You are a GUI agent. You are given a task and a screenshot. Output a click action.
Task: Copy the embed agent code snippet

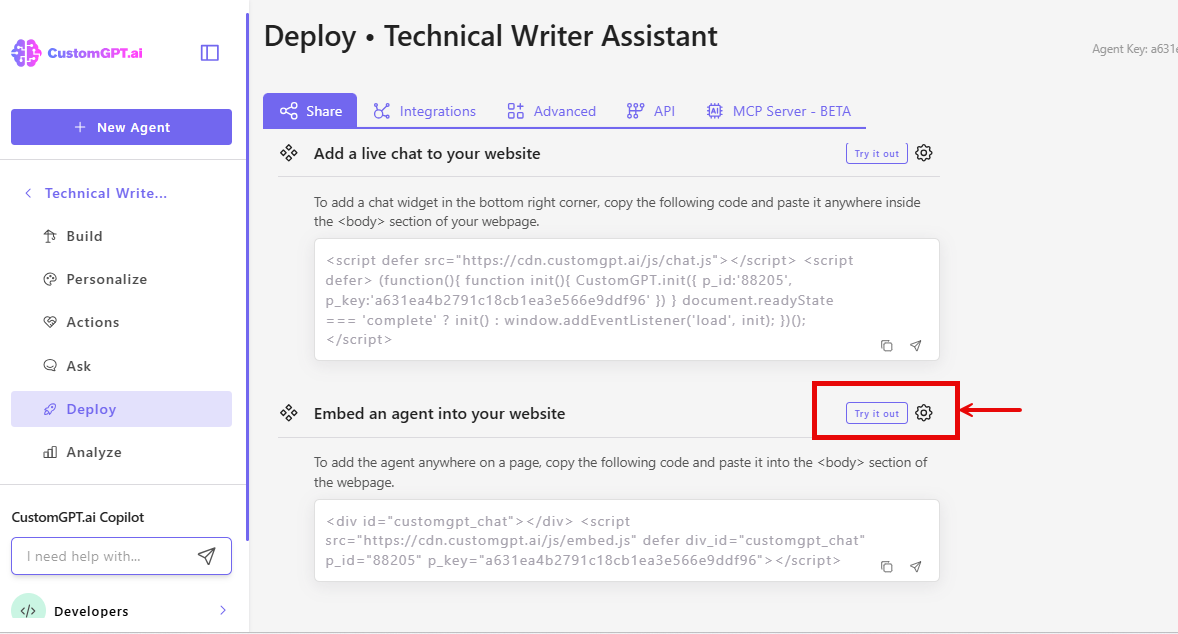coord(887,566)
